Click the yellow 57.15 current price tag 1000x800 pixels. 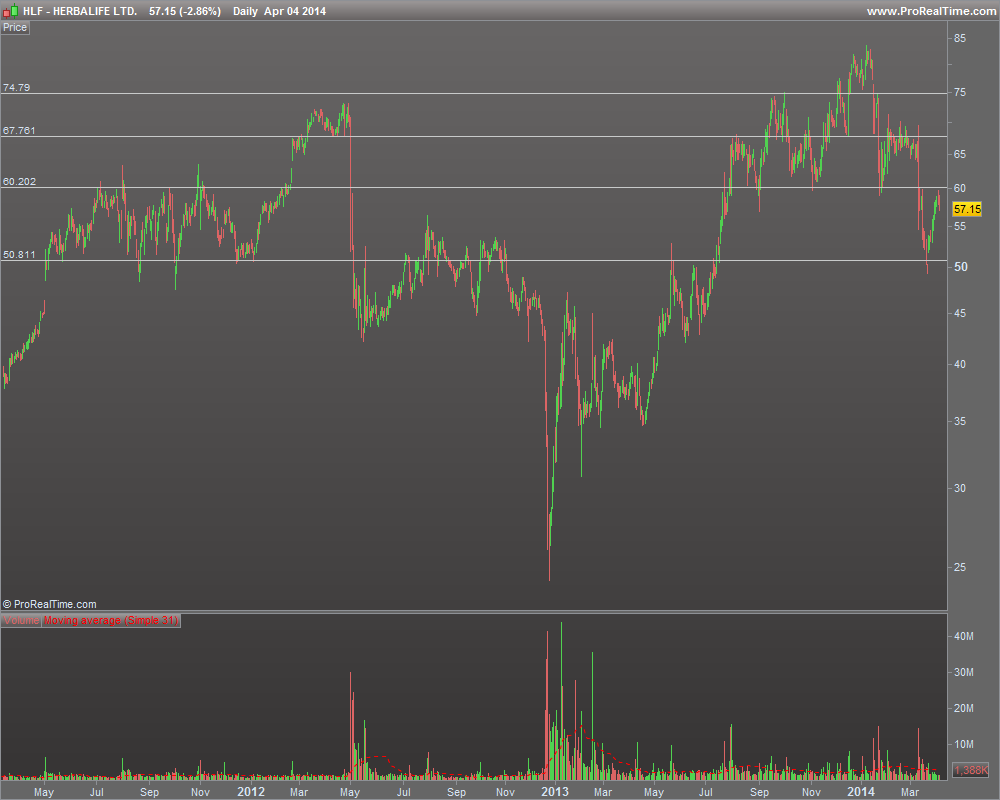click(x=967, y=209)
